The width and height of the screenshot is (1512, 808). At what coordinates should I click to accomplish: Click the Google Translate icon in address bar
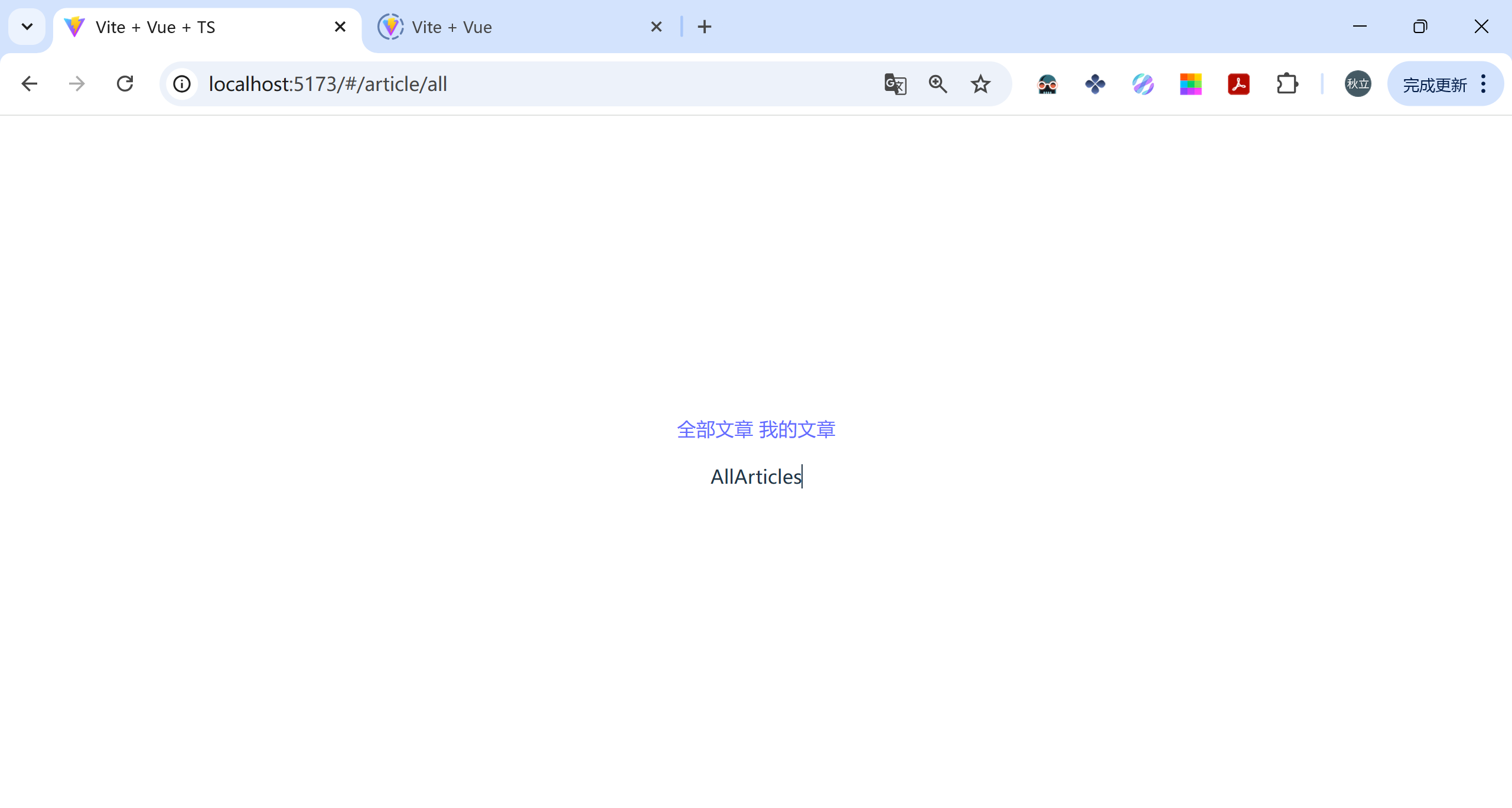[x=895, y=84]
